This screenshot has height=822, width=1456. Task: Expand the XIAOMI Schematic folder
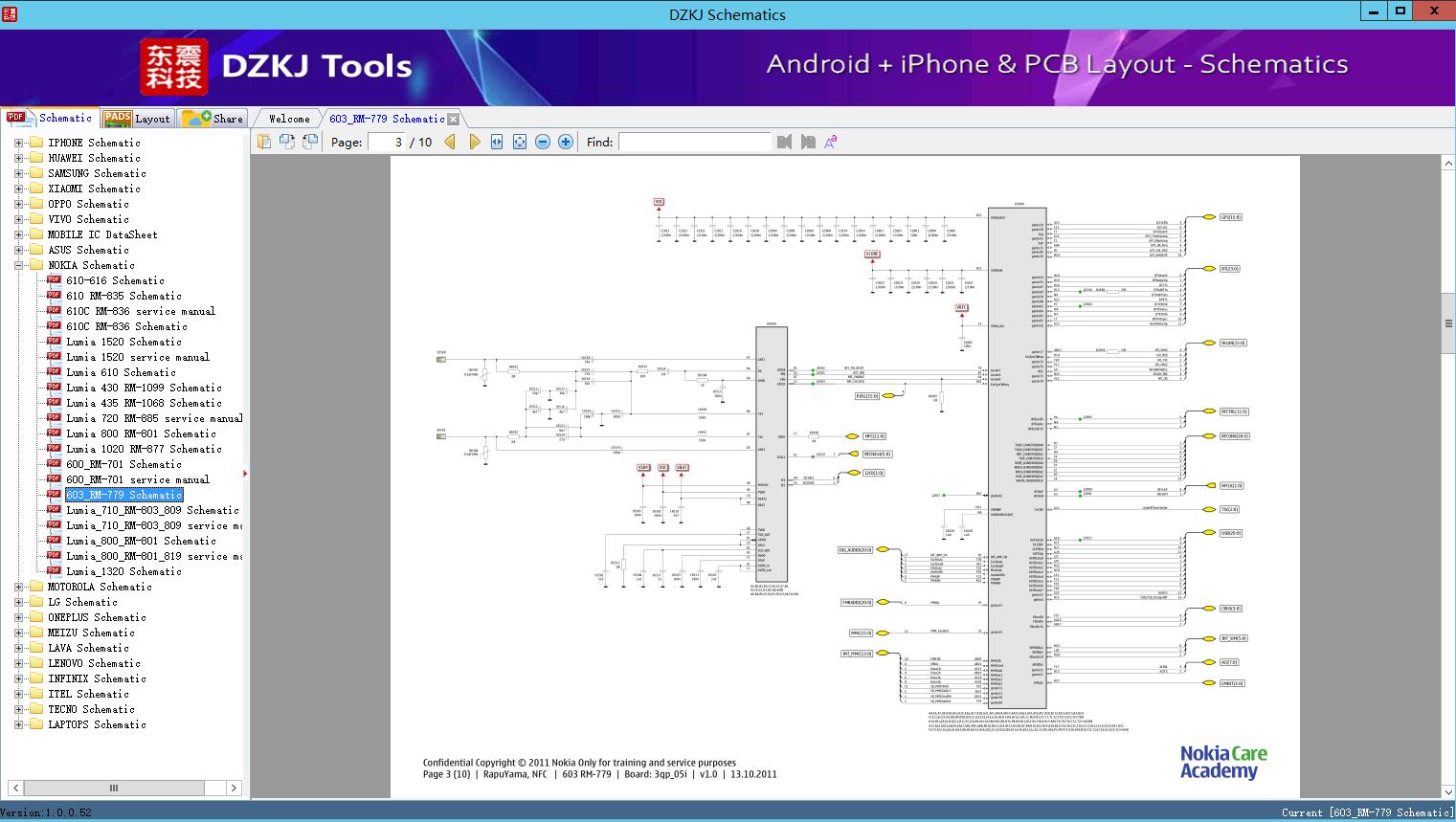click(x=18, y=189)
